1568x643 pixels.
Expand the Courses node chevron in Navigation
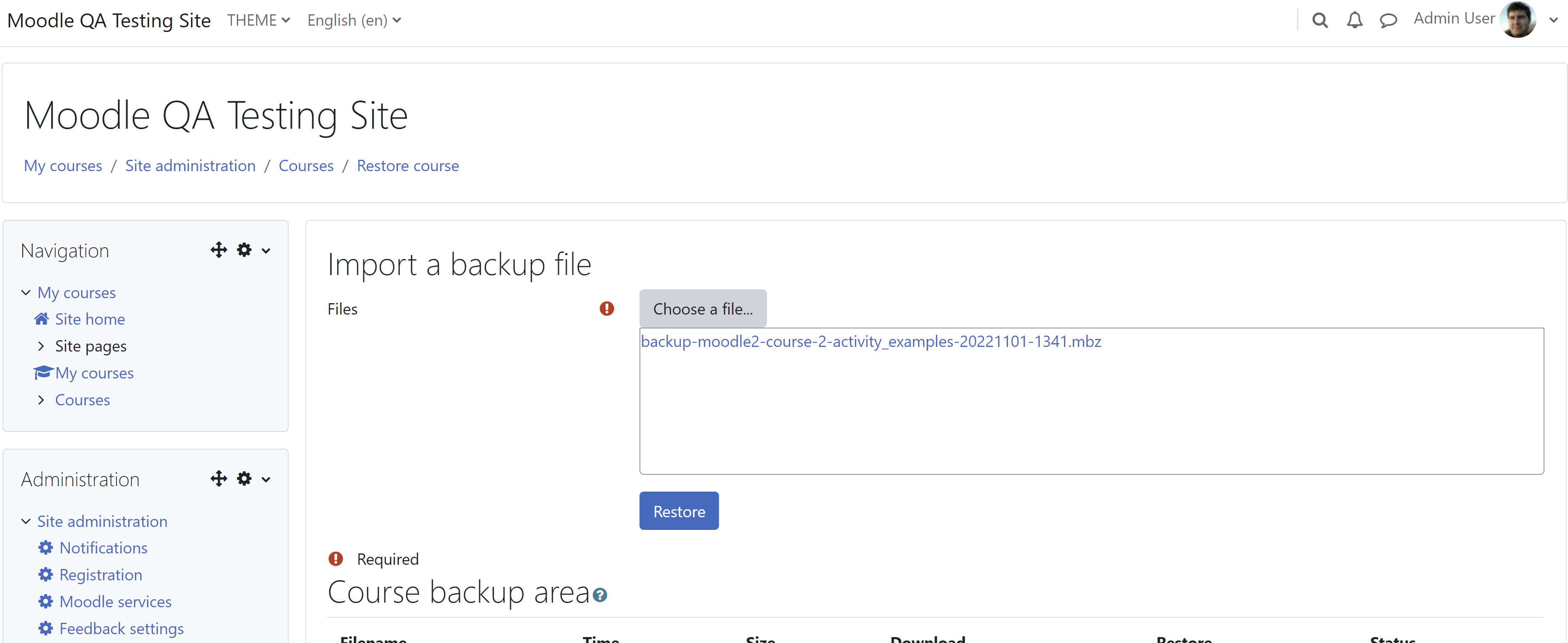[41, 400]
